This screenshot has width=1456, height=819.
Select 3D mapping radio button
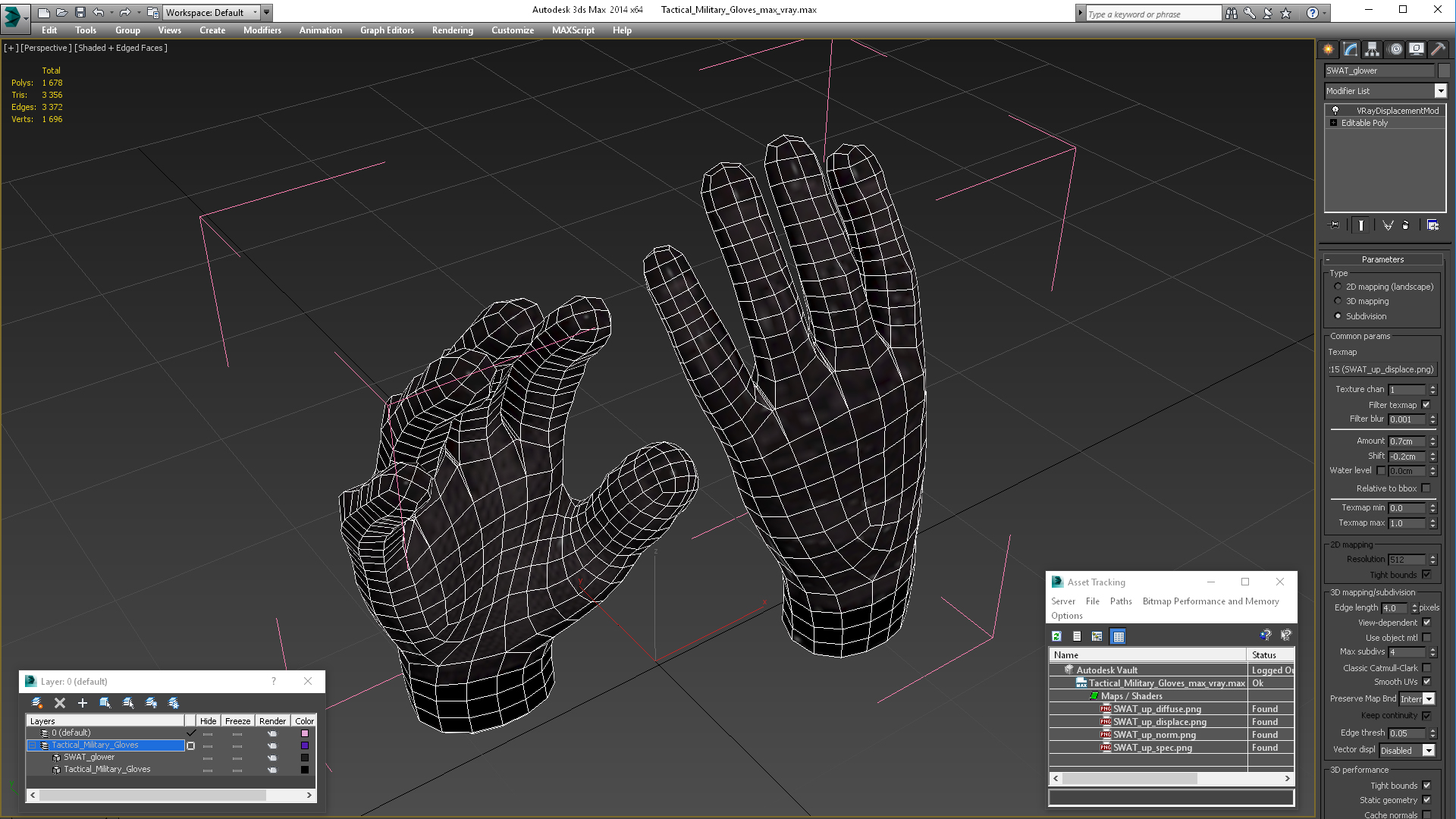1338,301
